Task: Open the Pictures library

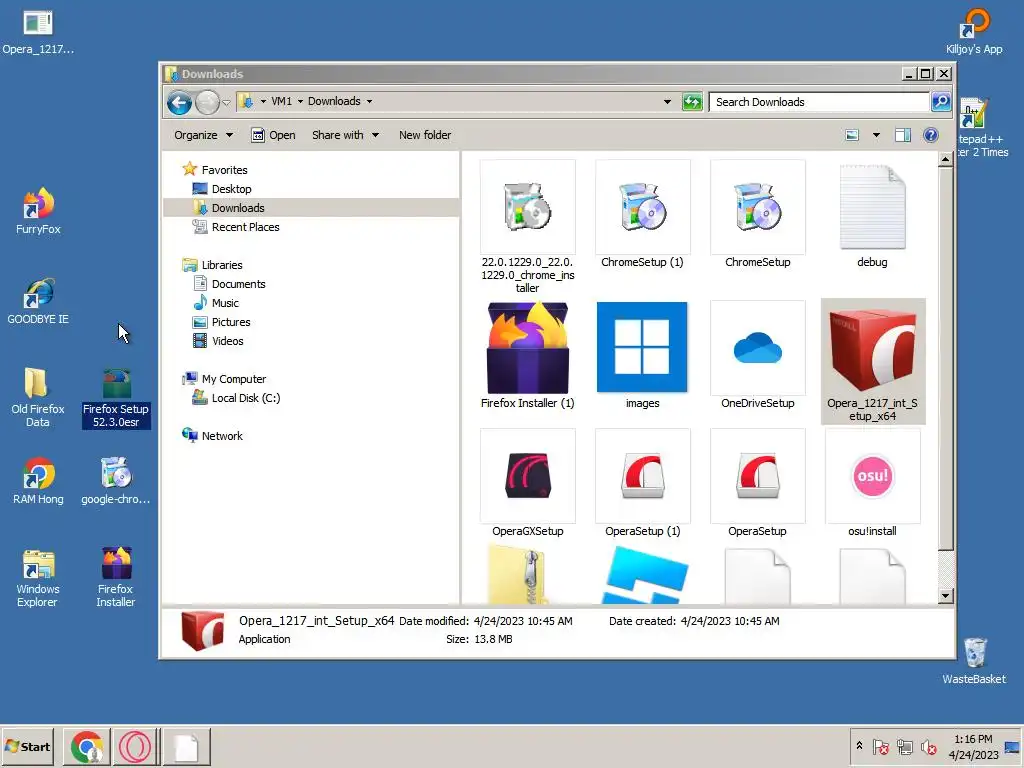Action: pyautogui.click(x=231, y=322)
